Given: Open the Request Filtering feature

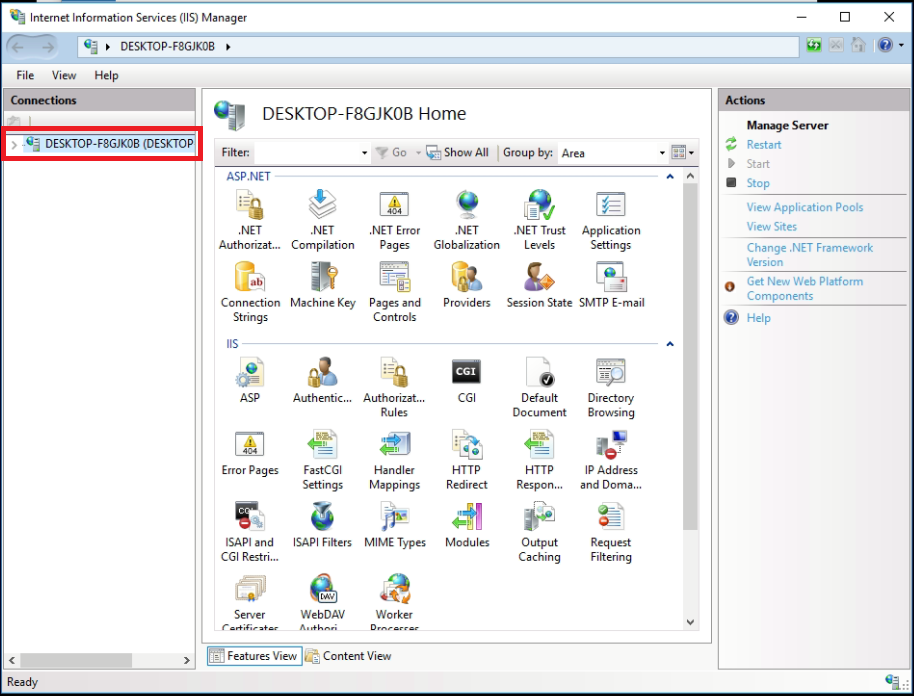Looking at the screenshot, I should [x=611, y=532].
